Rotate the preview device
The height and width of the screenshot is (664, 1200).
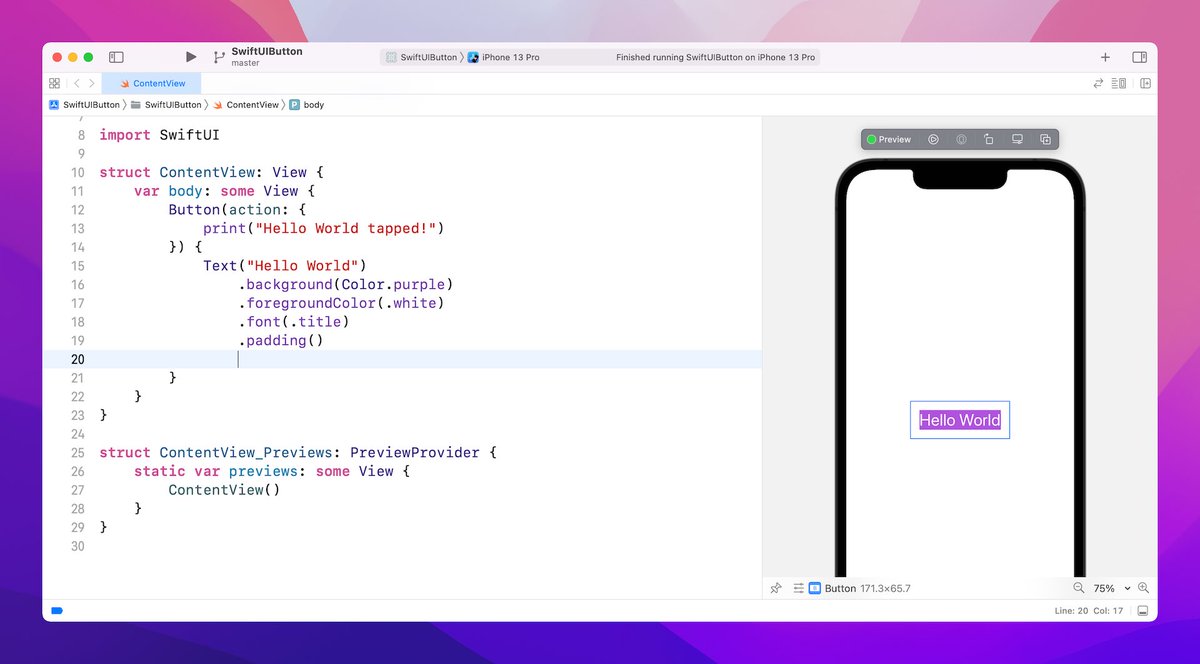click(989, 139)
